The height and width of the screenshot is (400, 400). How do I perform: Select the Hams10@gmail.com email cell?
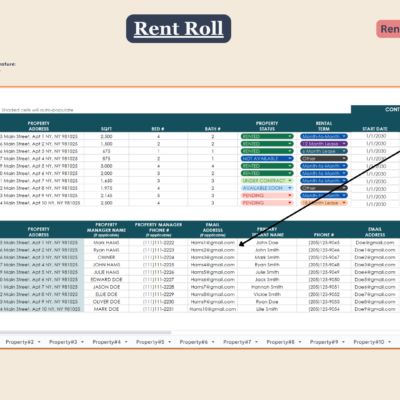click(213, 309)
